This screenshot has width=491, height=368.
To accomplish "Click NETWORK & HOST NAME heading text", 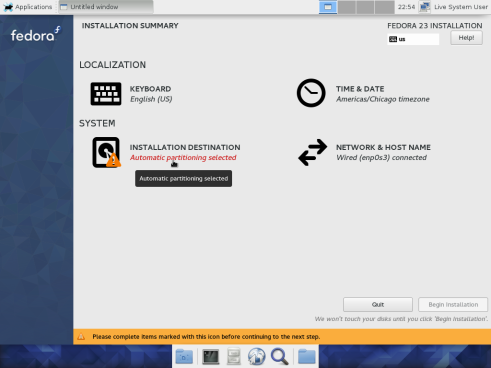I will [x=383, y=147].
